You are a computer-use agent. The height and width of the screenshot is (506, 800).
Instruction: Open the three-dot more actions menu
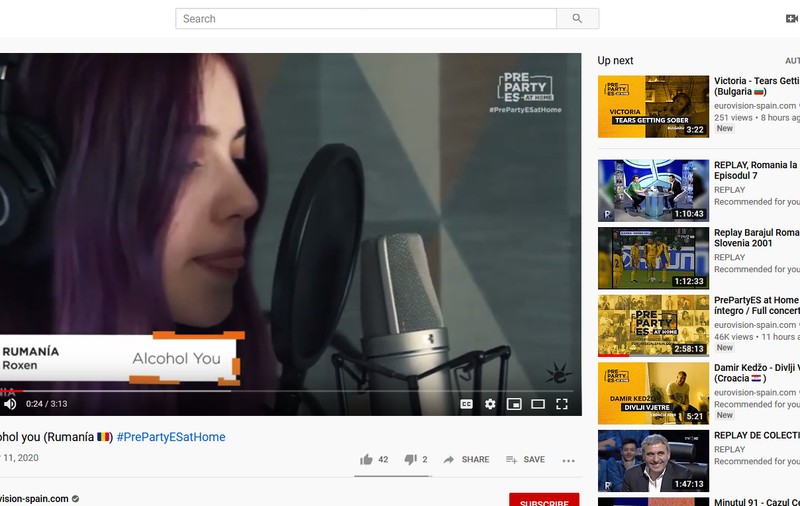(568, 460)
